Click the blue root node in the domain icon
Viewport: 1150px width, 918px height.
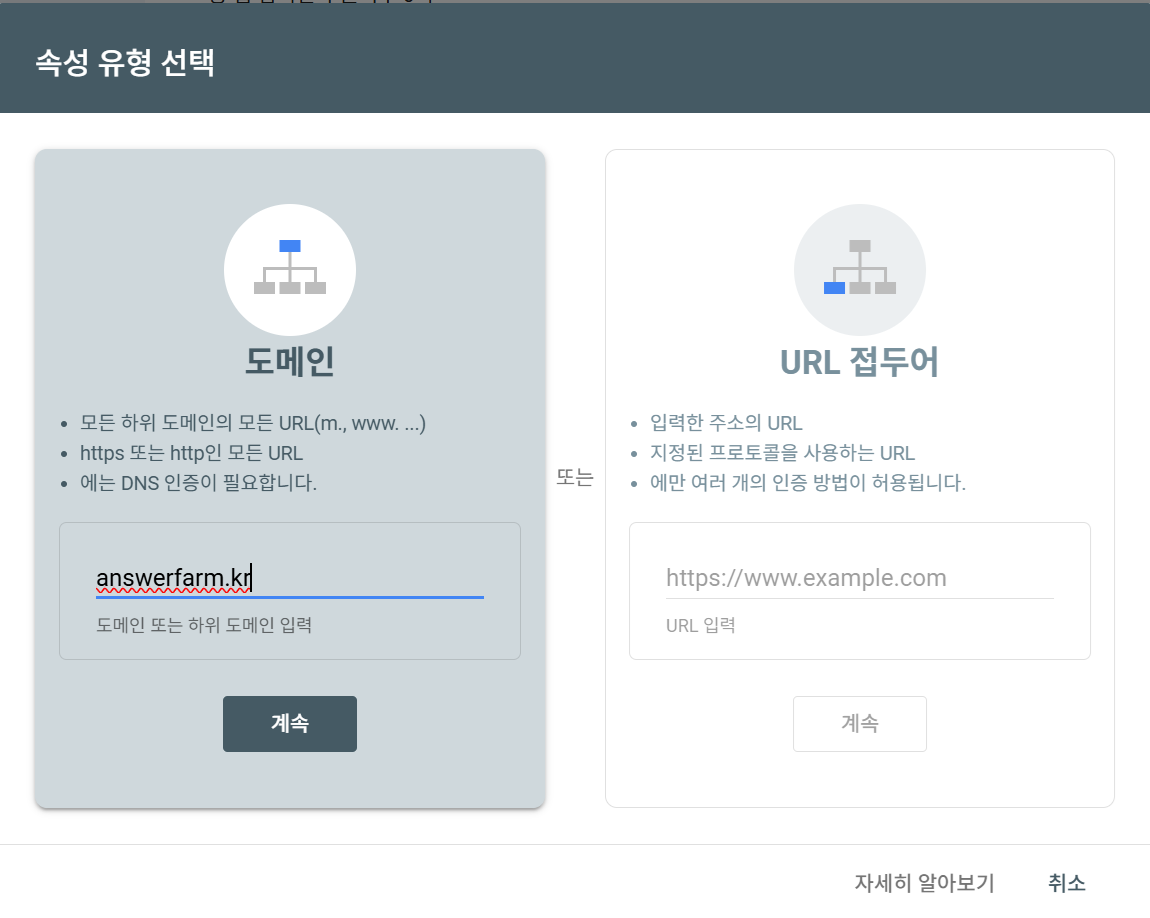coord(290,244)
